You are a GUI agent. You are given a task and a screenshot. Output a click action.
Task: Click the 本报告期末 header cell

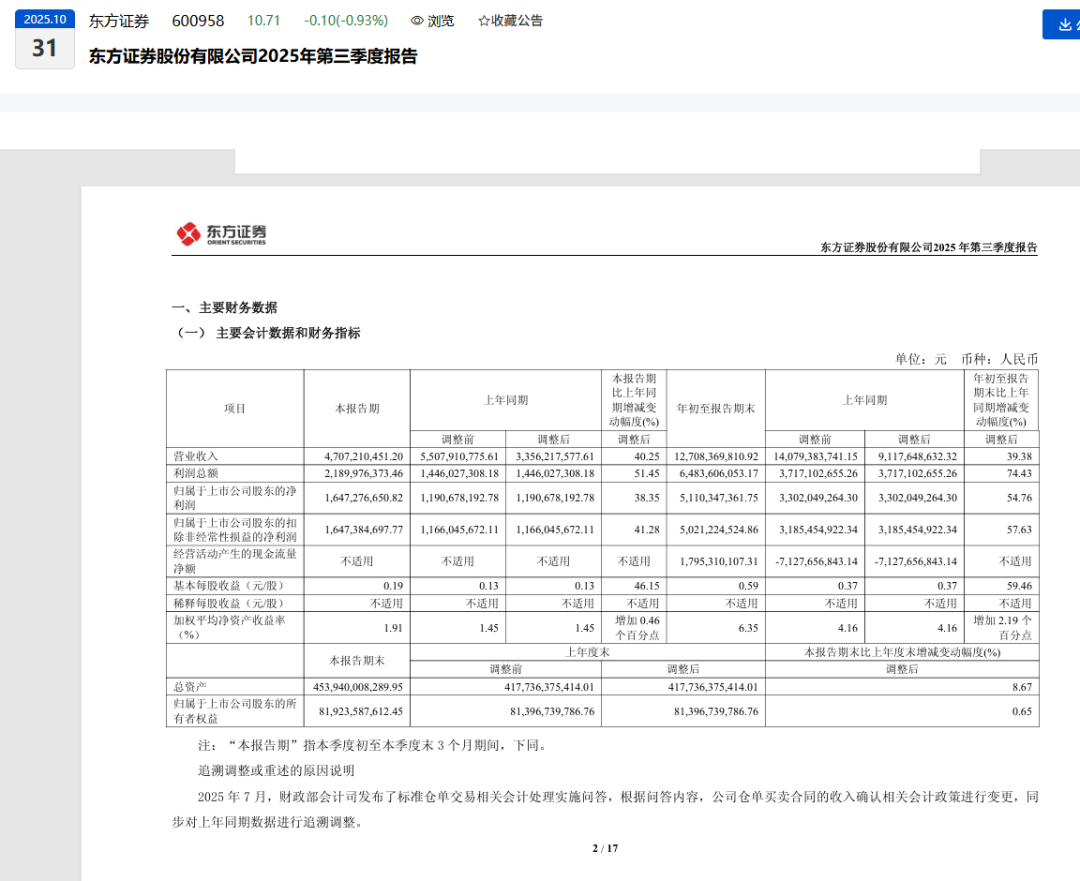pos(357,661)
